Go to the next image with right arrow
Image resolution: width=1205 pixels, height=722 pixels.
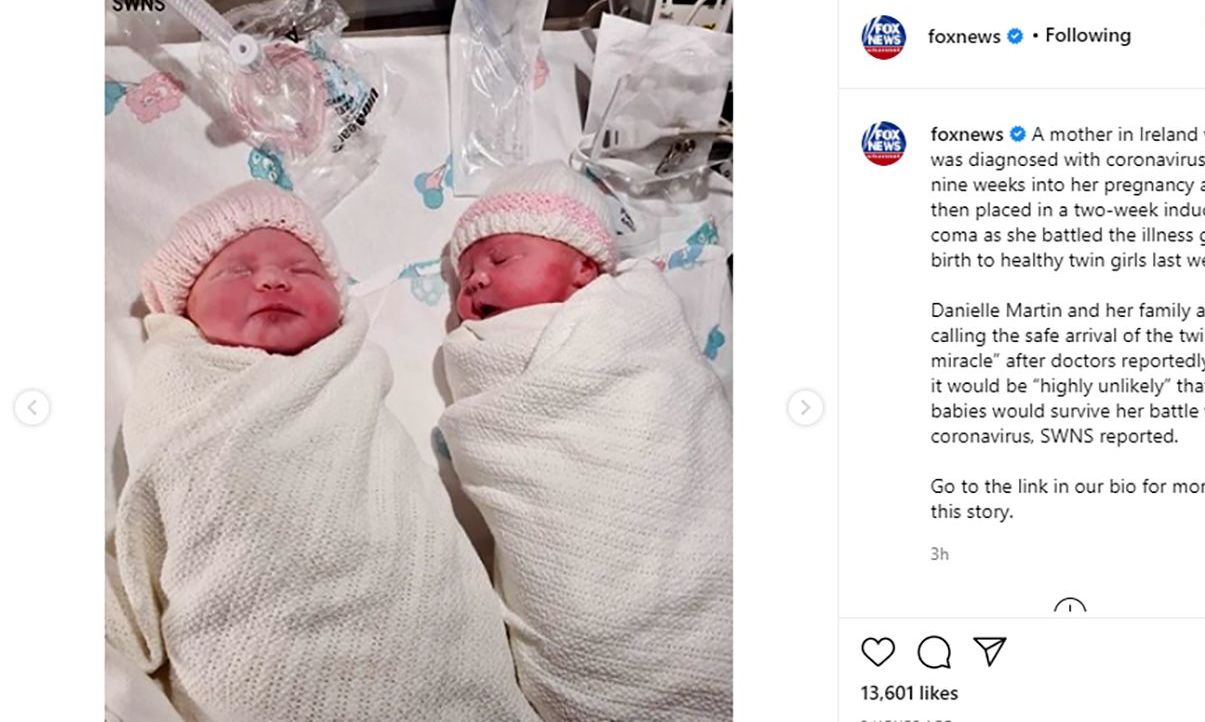pyautogui.click(x=805, y=407)
